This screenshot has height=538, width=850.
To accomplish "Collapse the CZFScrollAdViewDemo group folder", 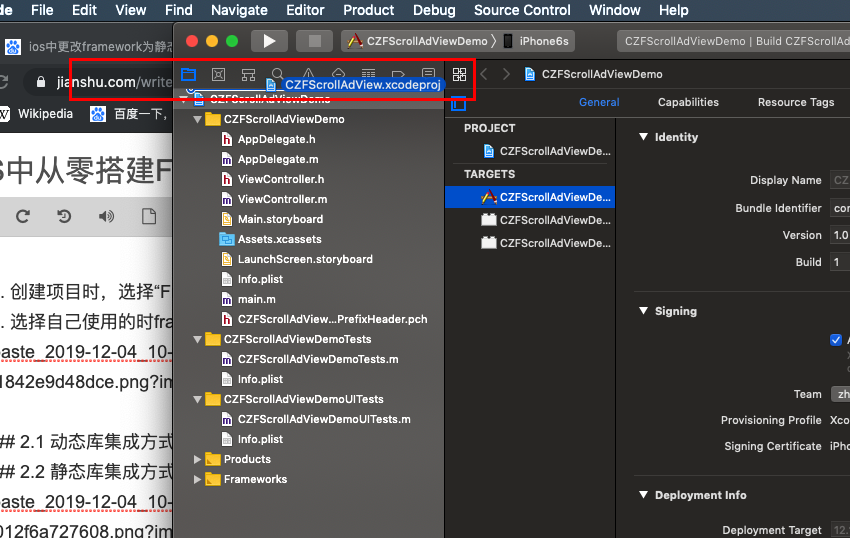I will click(198, 119).
